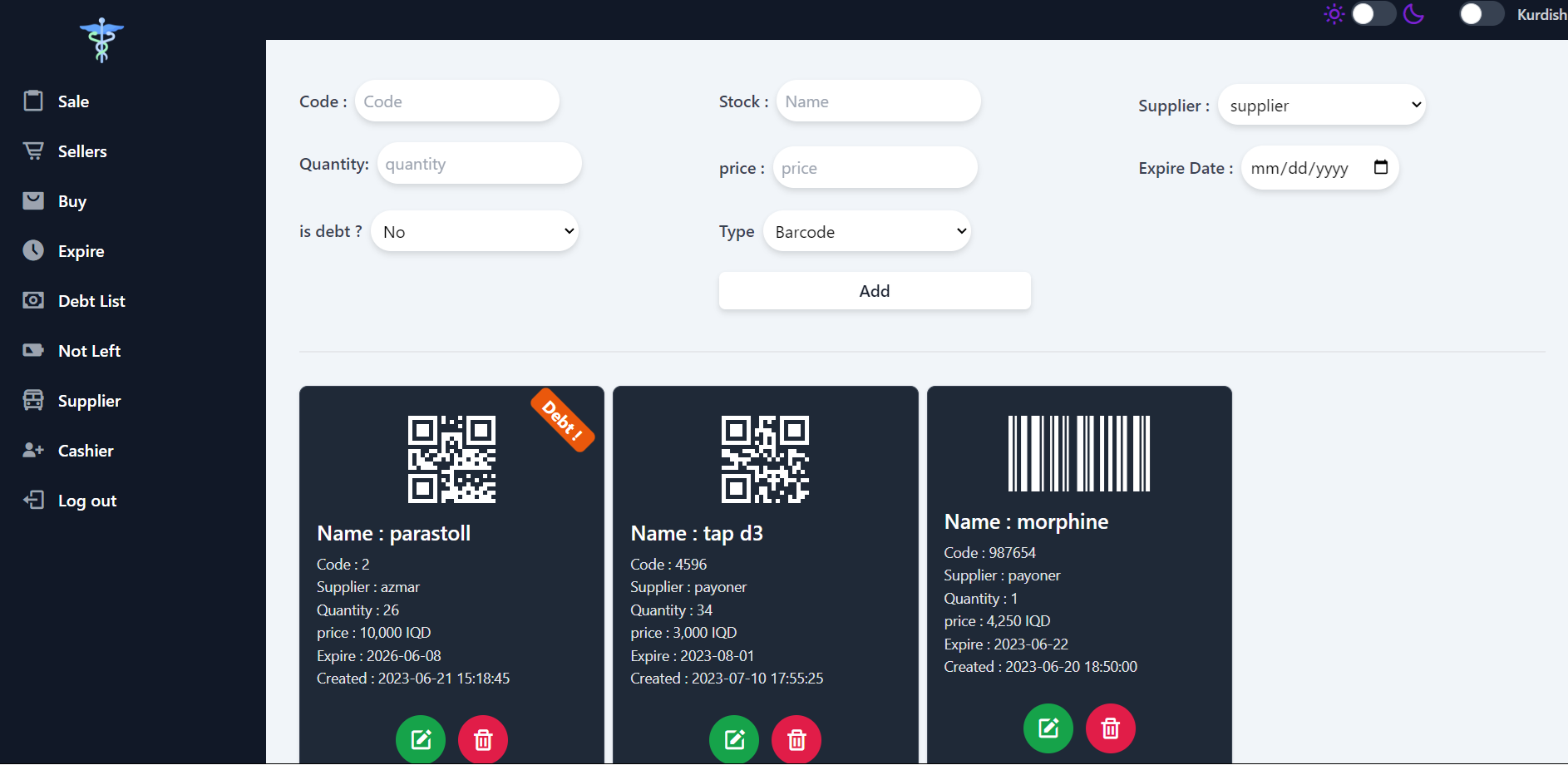The image size is (1568, 775).
Task: Click Quantity : 34 text
Action: 672,610
